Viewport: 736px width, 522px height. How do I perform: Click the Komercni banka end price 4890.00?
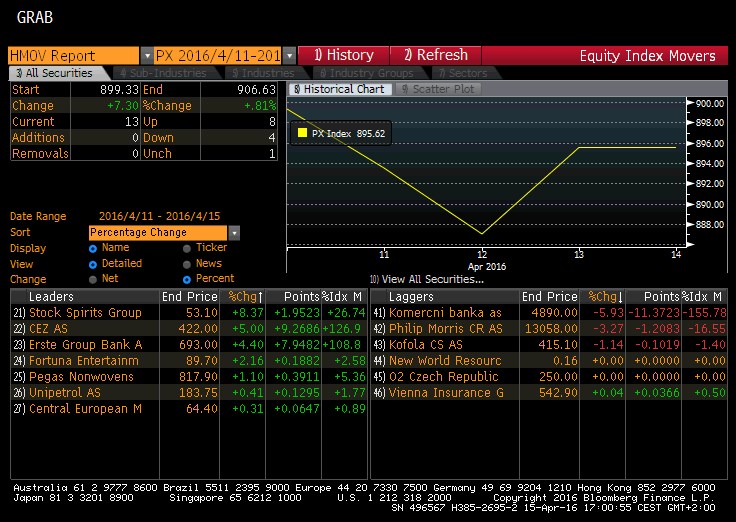(x=554, y=313)
